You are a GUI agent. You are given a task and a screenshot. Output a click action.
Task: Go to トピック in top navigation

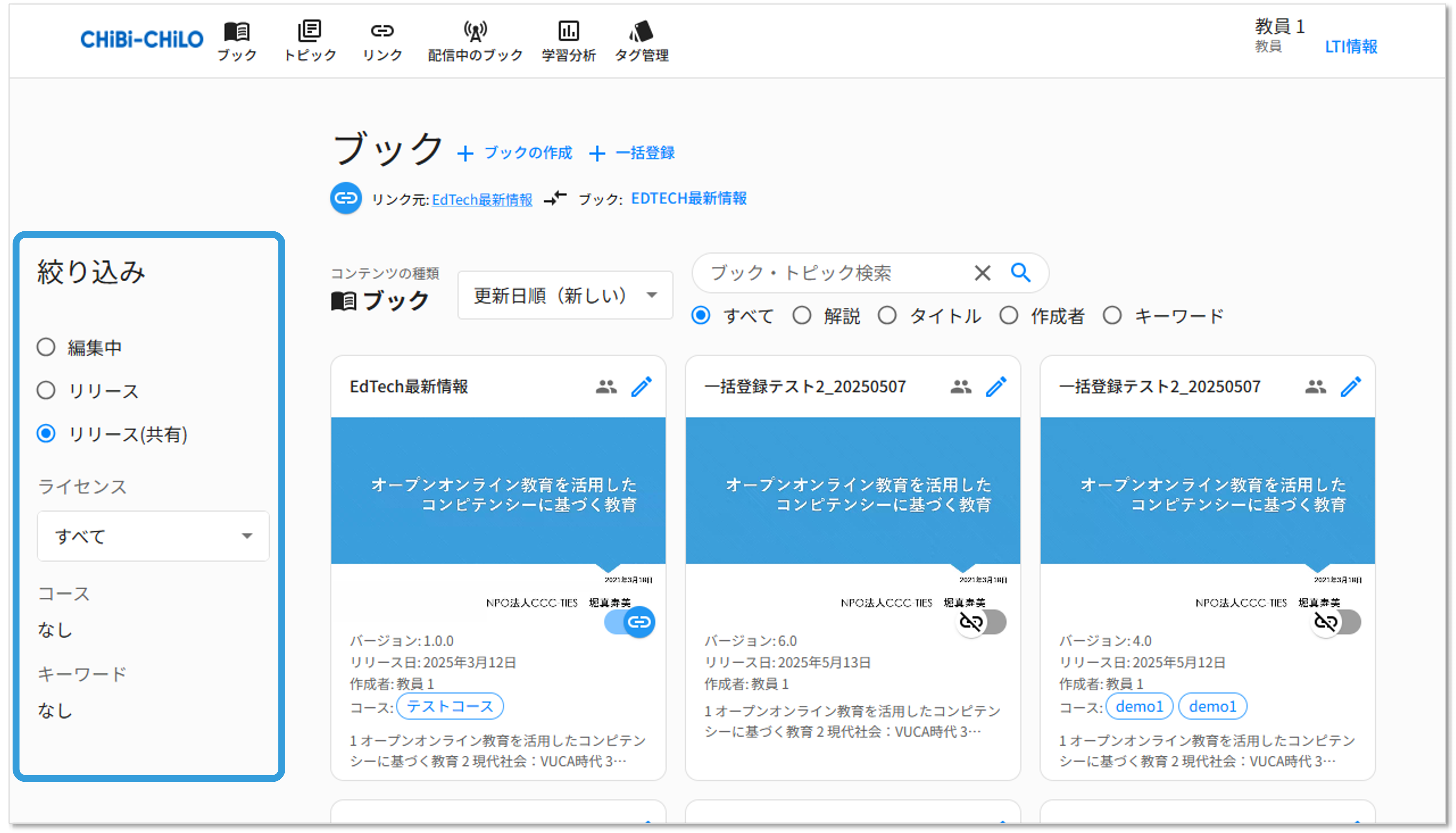[x=309, y=40]
